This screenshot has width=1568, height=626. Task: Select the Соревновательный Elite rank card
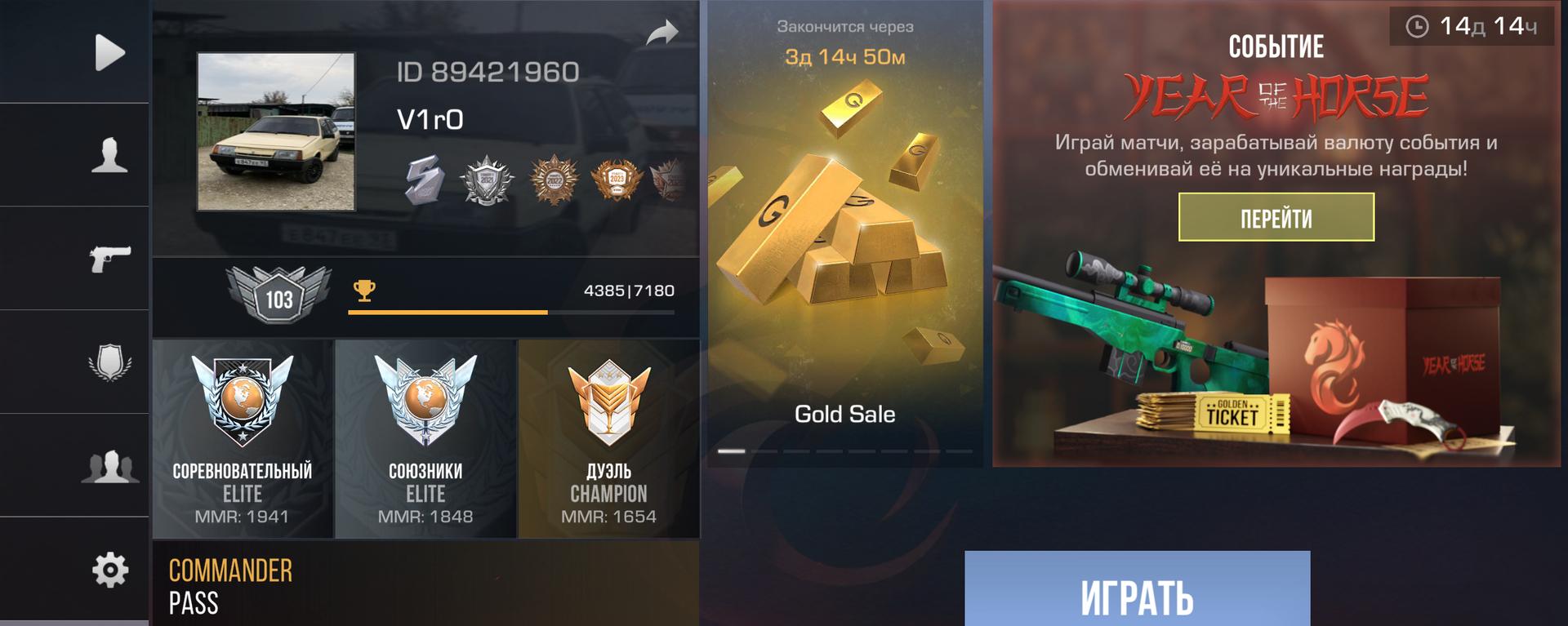click(243, 439)
